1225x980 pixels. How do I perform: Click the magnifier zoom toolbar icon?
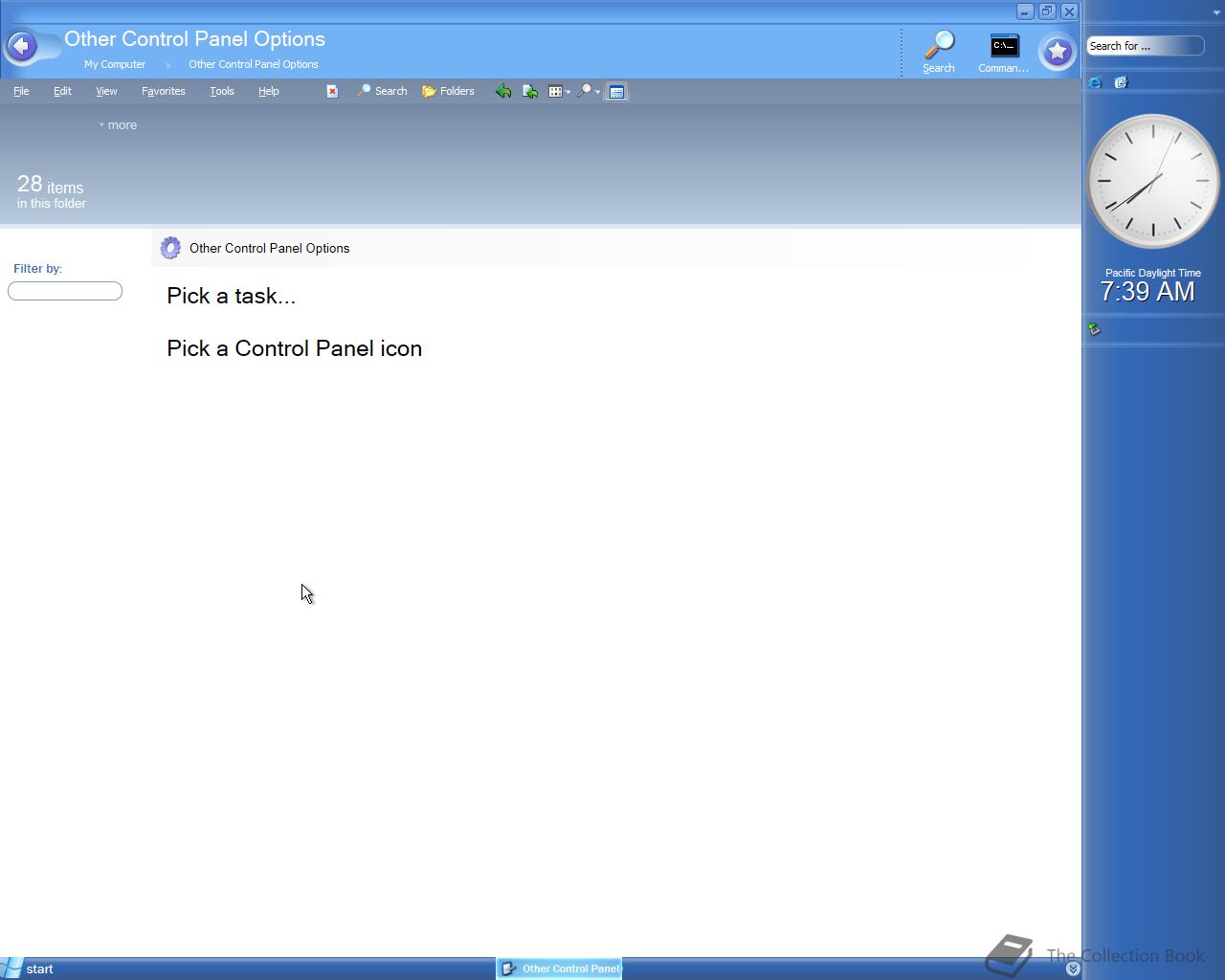(584, 92)
